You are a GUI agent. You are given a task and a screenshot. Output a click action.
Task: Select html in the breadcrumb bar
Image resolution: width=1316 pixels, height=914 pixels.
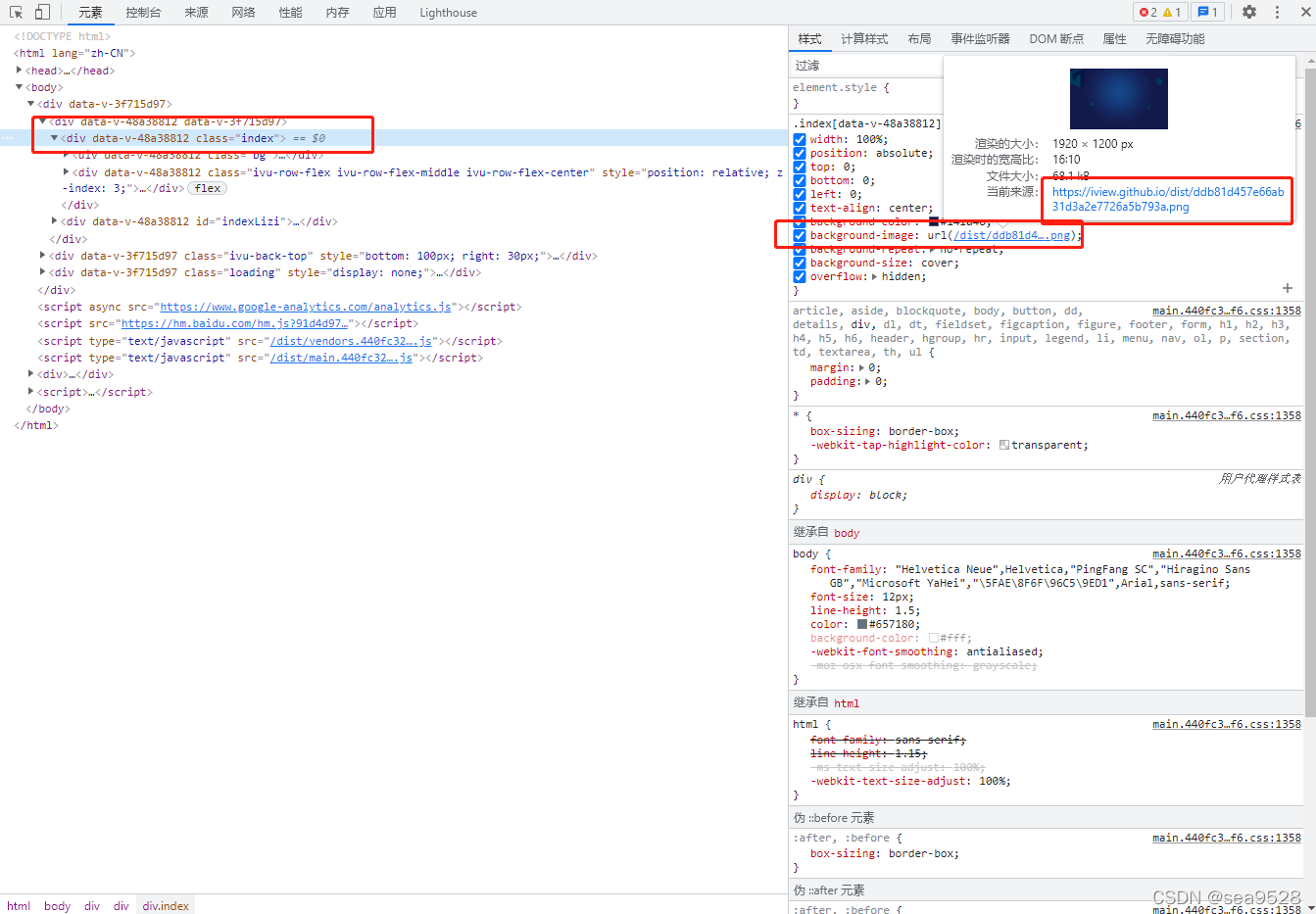[19, 906]
